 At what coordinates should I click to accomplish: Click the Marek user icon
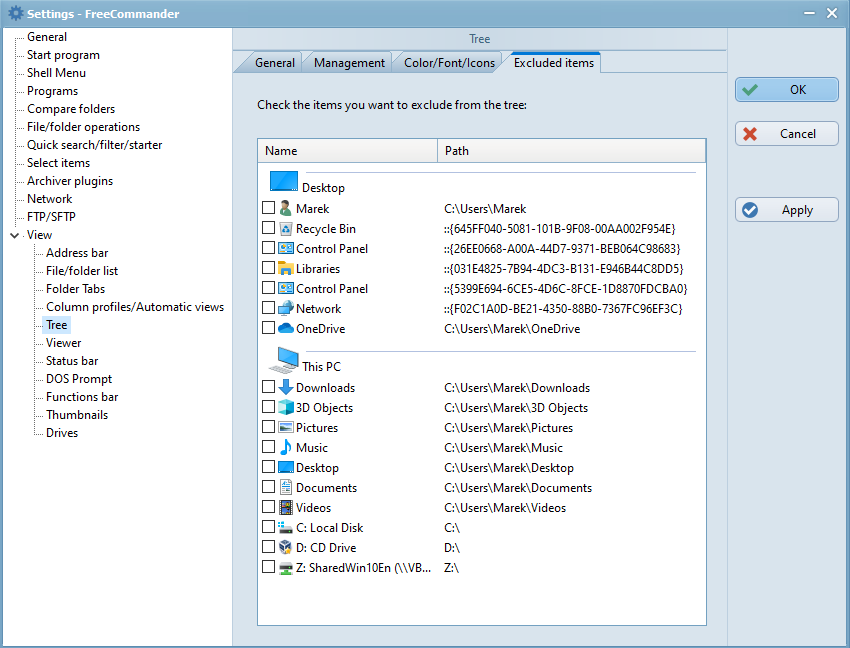point(286,208)
